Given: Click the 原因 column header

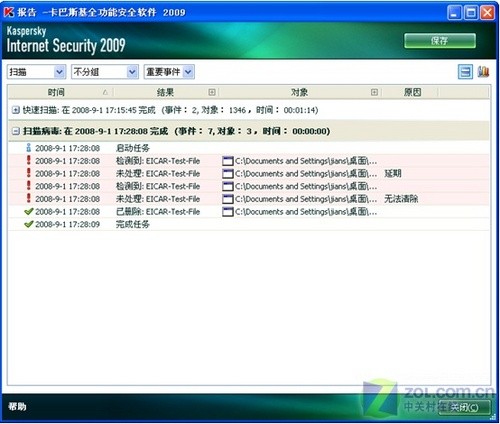Looking at the screenshot, I should [x=412, y=92].
